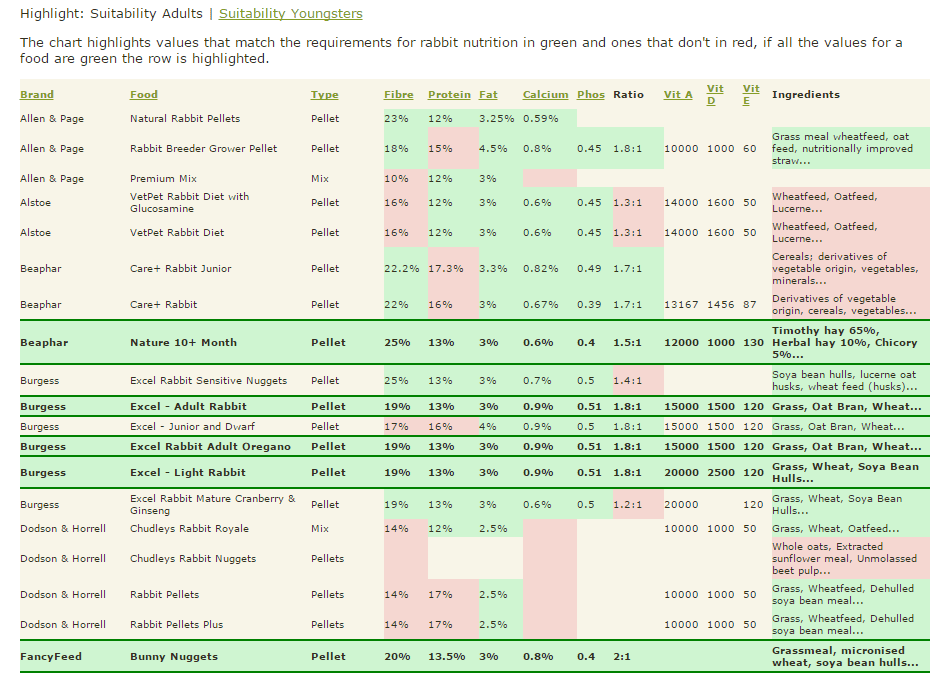Sort table by Vit A column
This screenshot has height=673, width=945.
[678, 95]
